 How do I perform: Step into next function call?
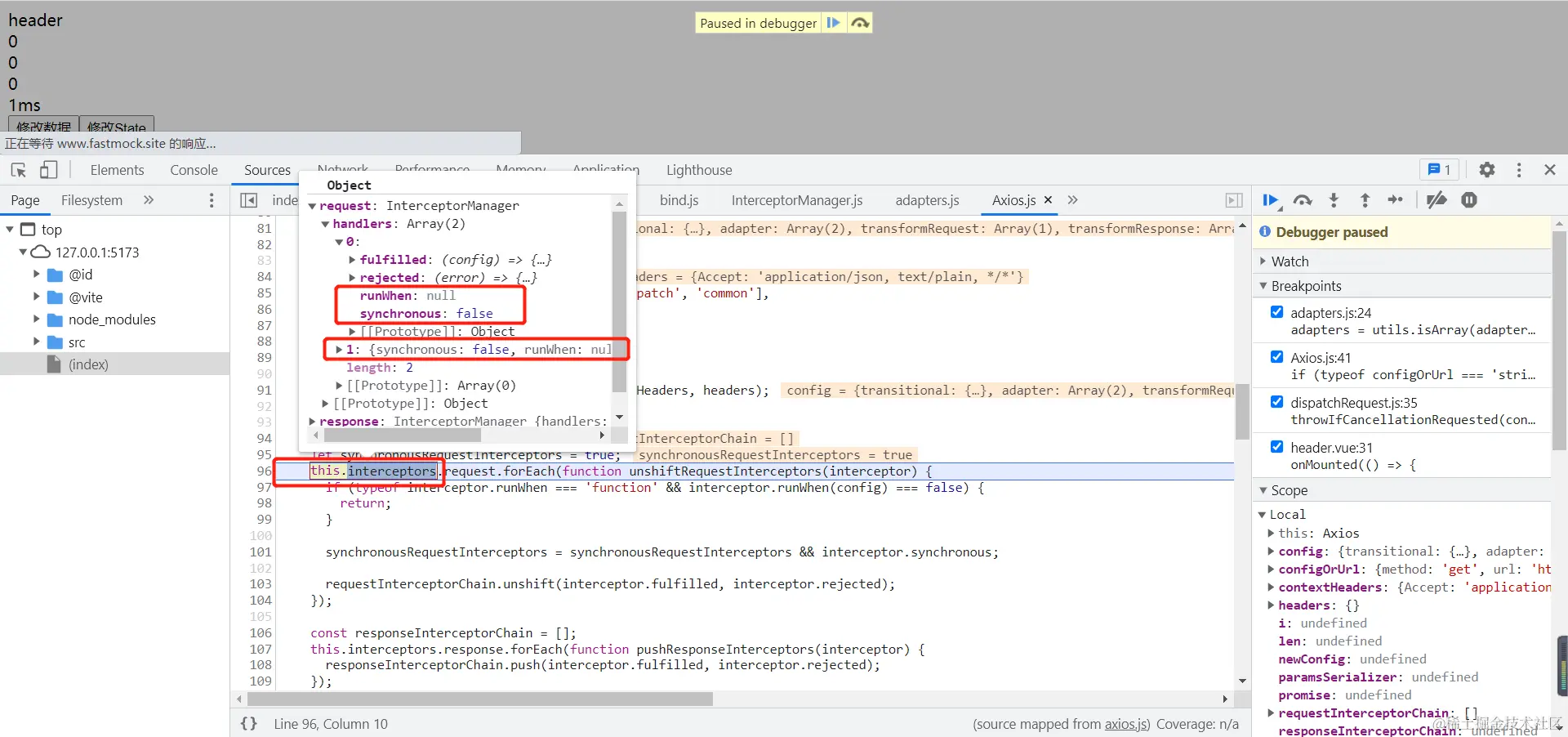[x=1334, y=200]
